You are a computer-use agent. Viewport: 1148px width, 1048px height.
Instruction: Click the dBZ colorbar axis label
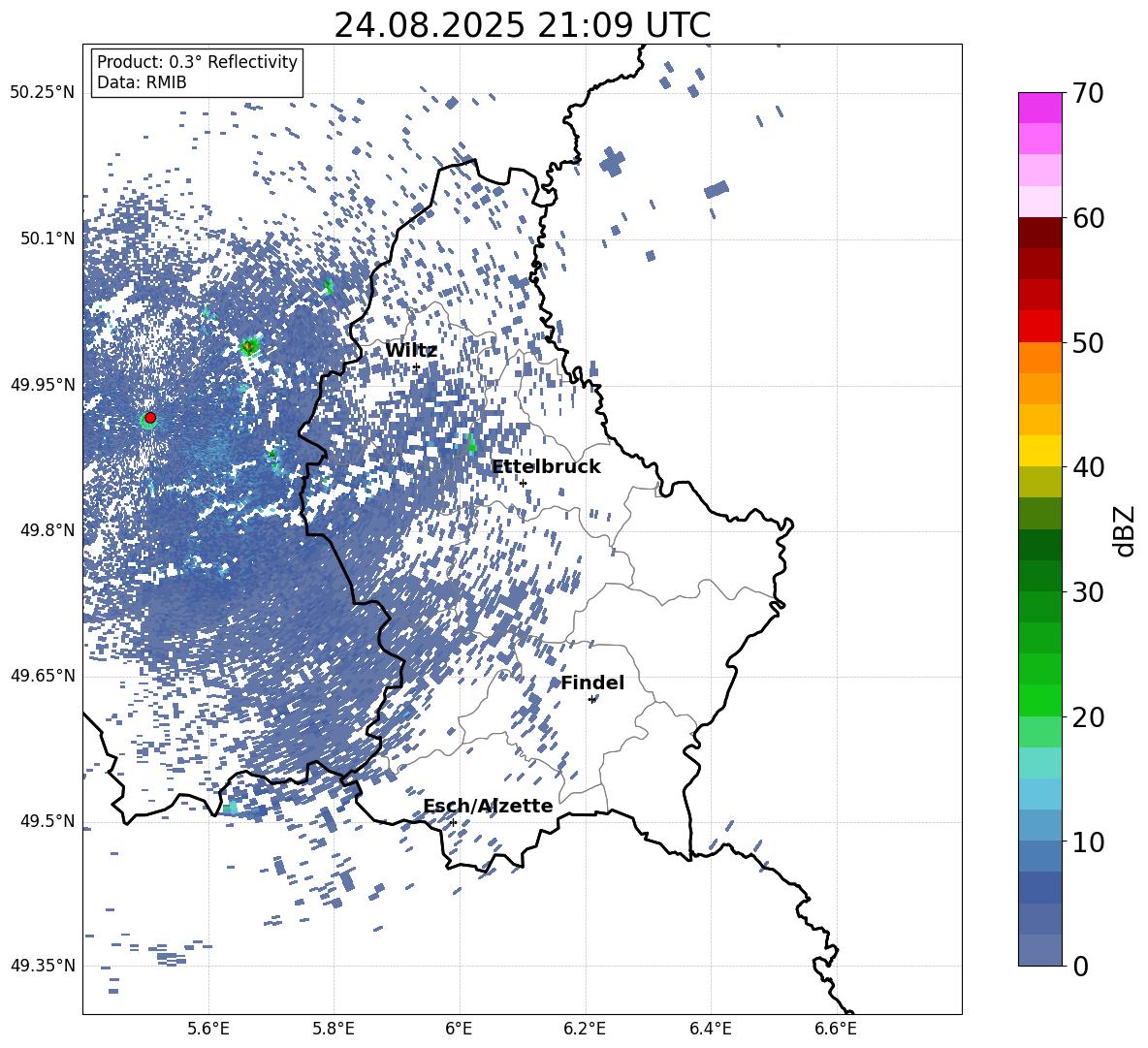point(1125,530)
